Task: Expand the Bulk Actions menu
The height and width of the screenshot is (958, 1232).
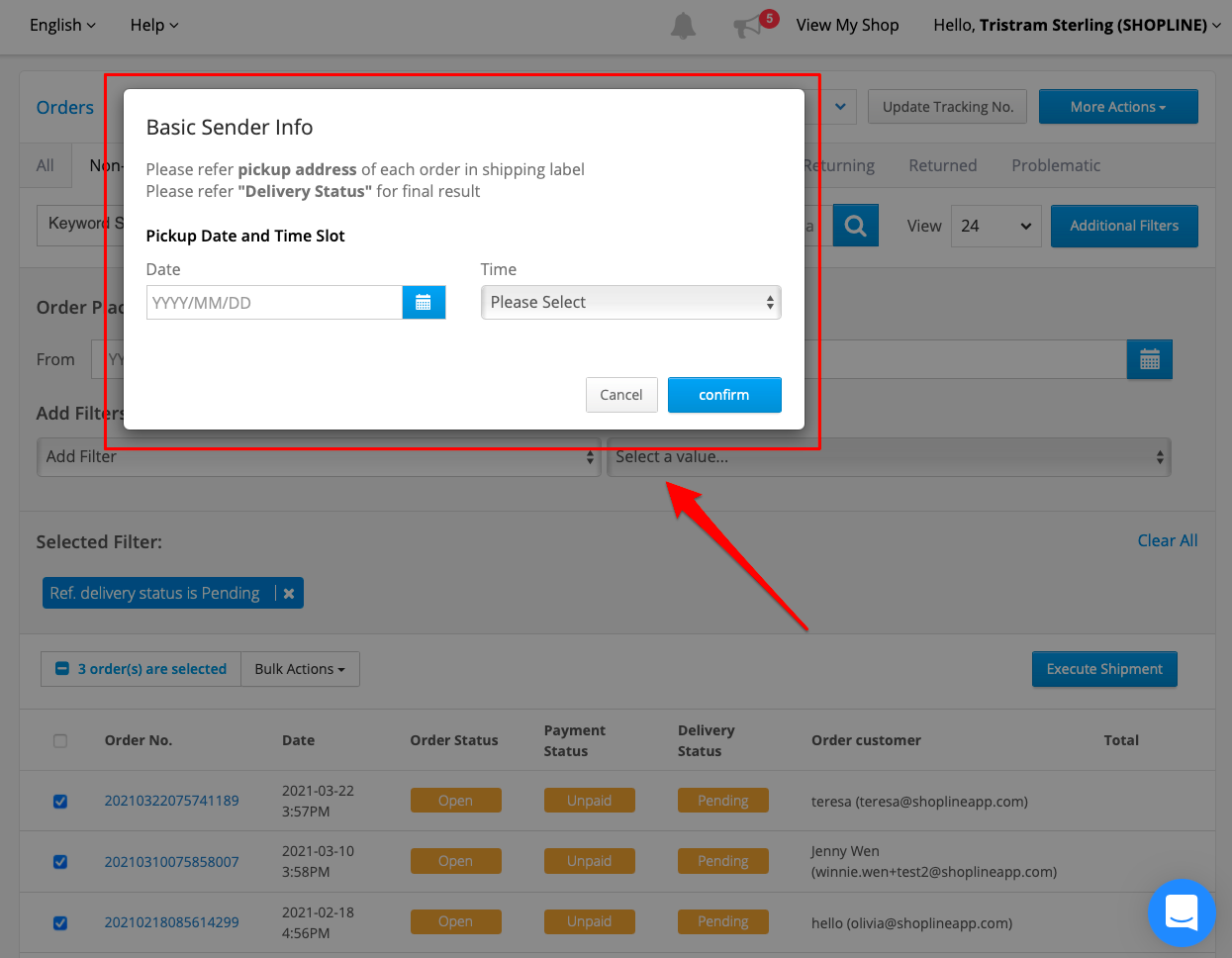Action: click(x=300, y=669)
